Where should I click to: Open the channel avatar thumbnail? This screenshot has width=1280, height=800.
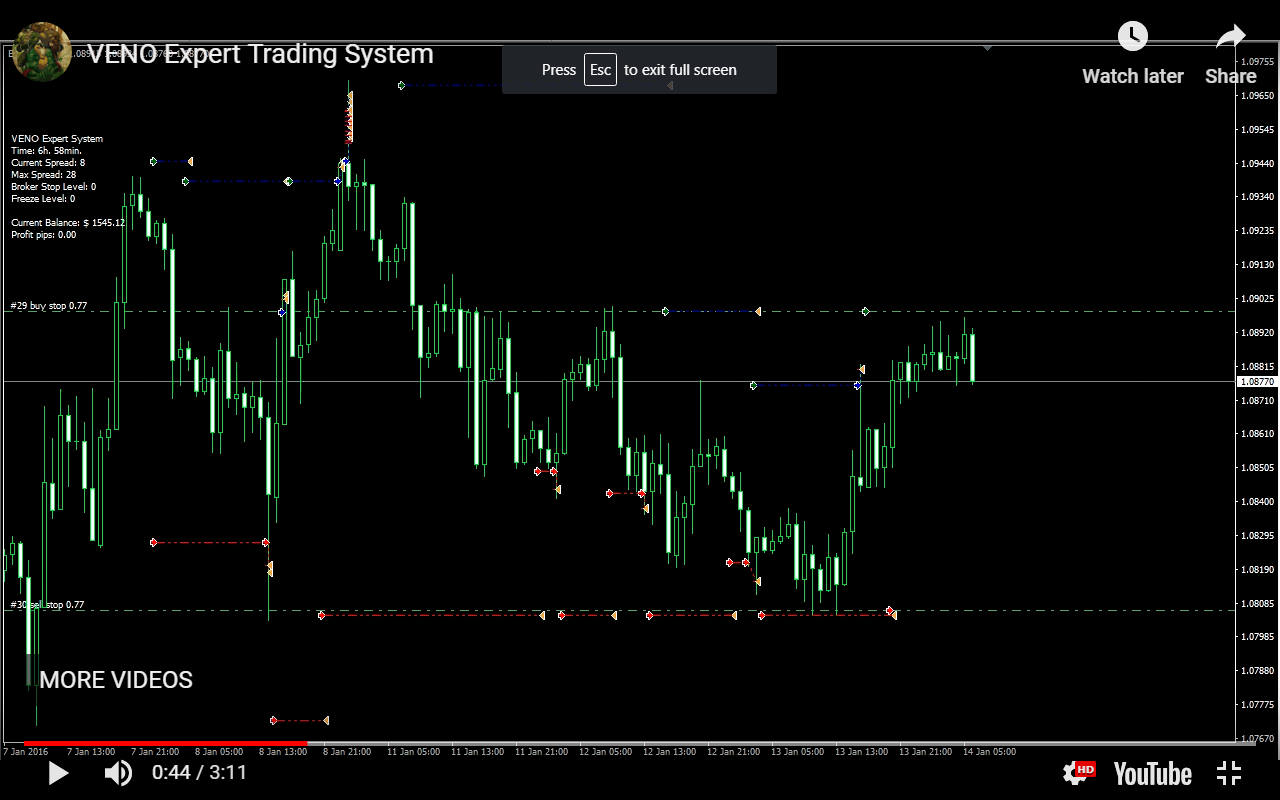[x=41, y=52]
